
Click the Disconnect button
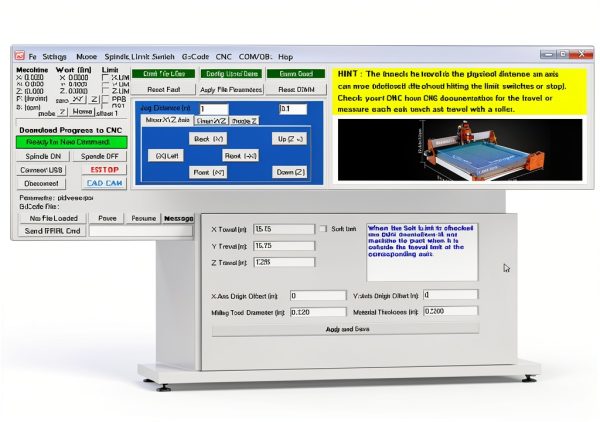(x=41, y=183)
